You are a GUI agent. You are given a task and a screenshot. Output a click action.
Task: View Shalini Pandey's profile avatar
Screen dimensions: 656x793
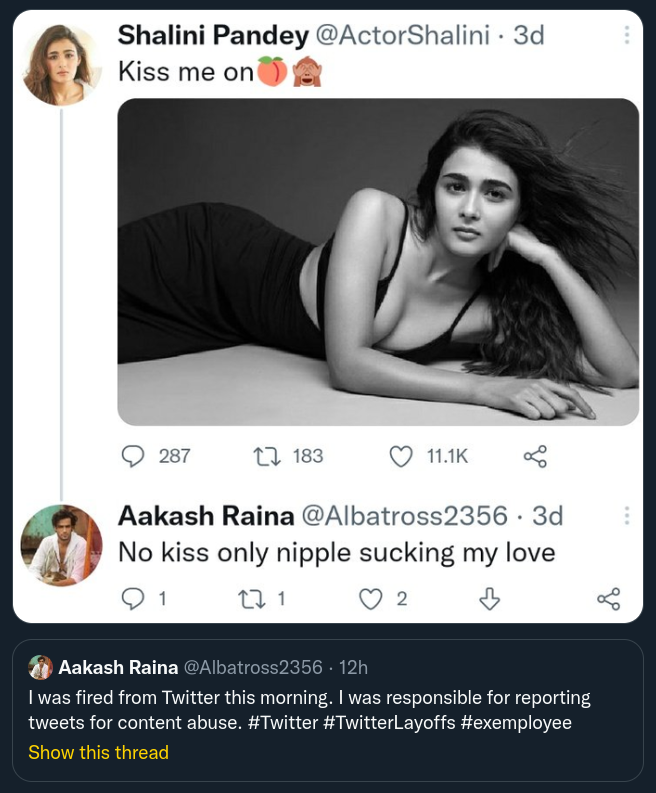62,65
